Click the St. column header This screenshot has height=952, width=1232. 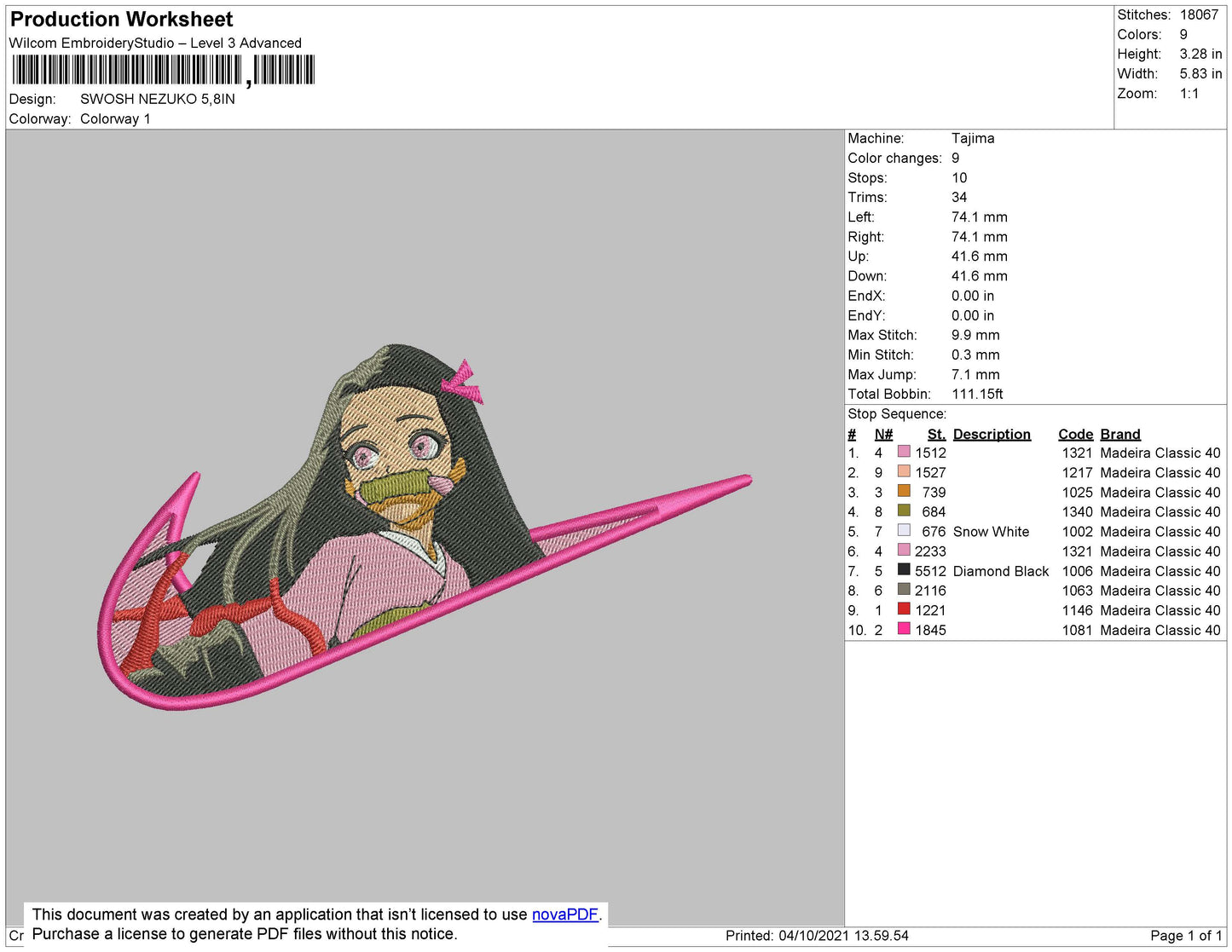point(936,434)
